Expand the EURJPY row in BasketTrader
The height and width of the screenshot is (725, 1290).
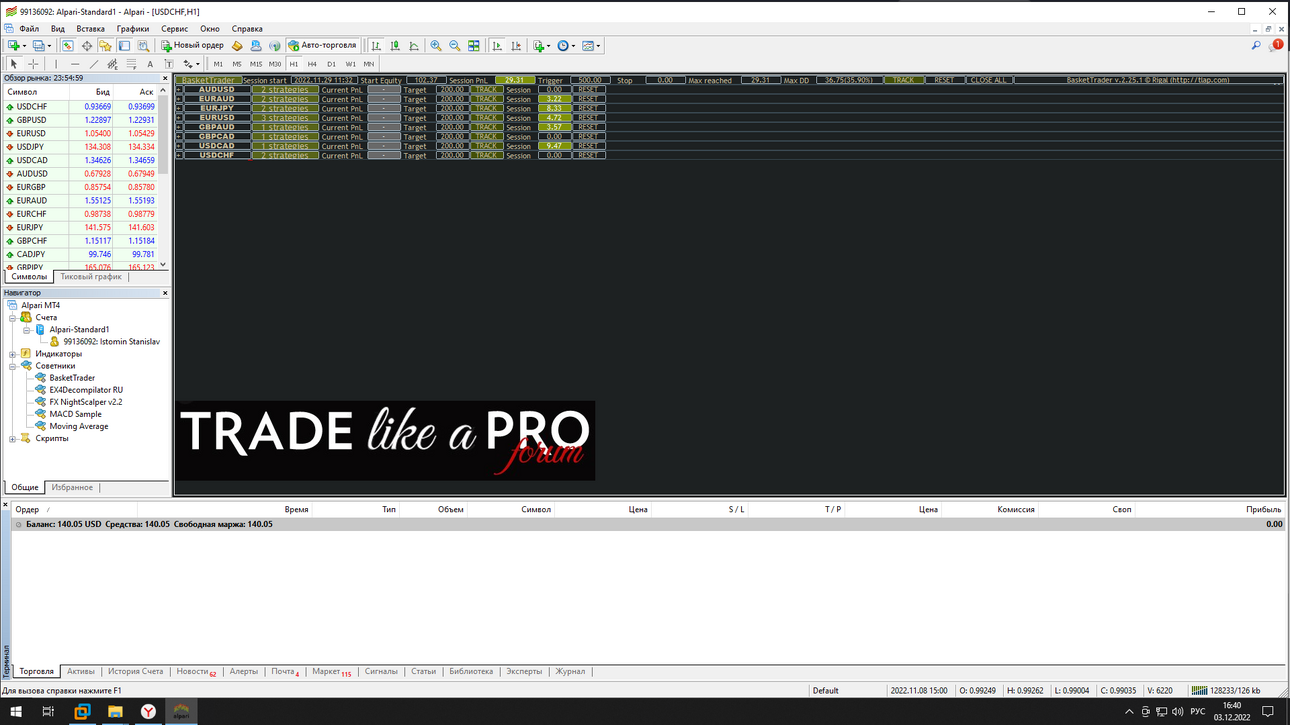pyautogui.click(x=179, y=108)
